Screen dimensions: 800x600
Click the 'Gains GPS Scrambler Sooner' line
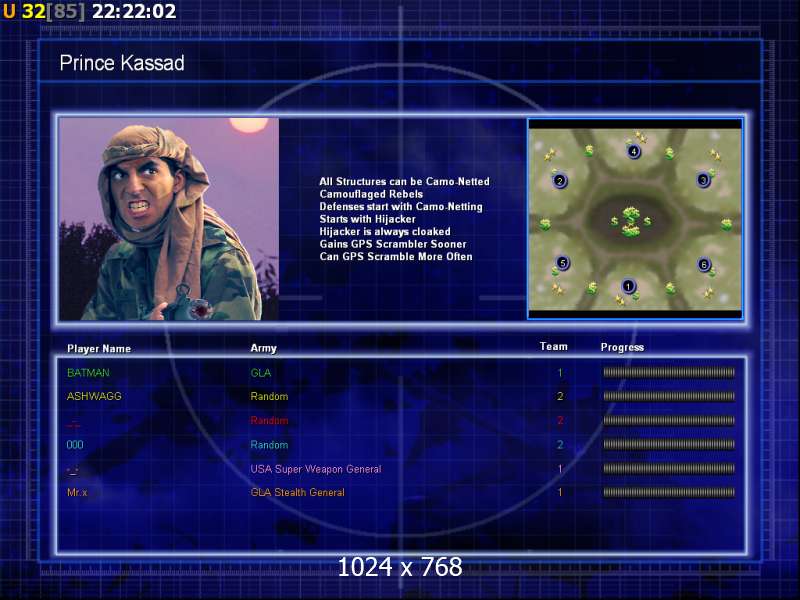pos(393,244)
